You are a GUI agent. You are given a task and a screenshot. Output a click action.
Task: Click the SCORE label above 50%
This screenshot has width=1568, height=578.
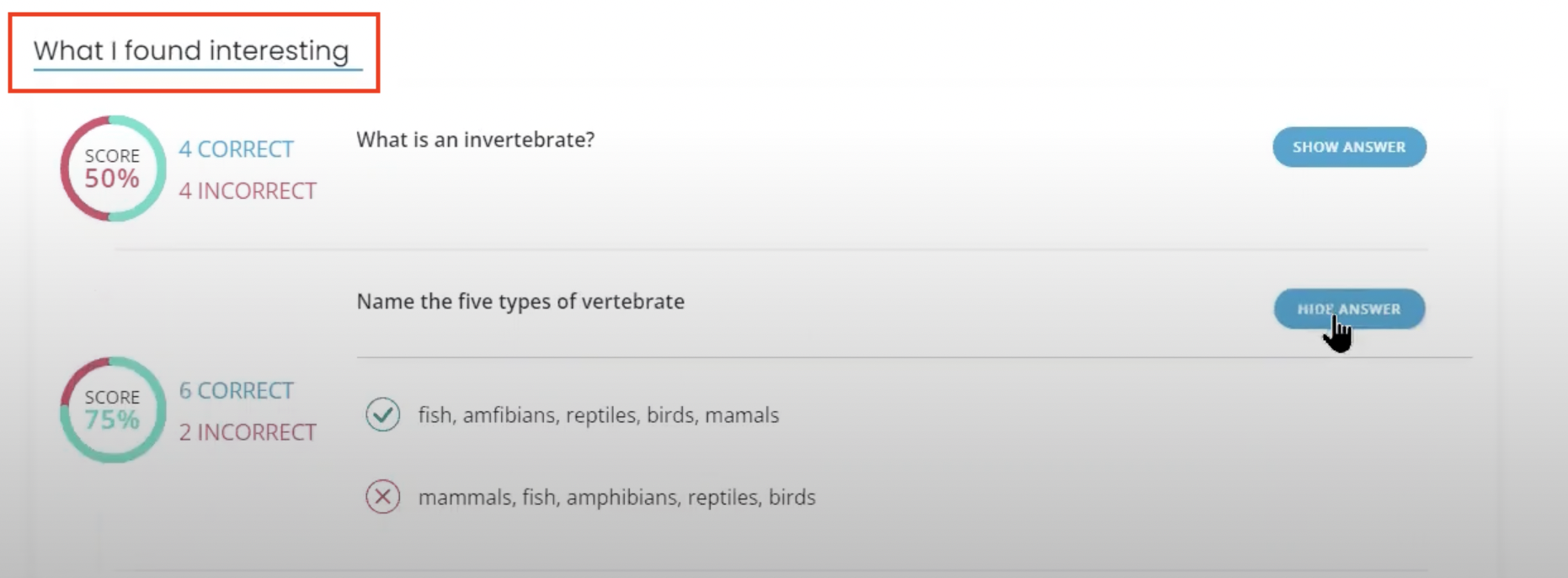click(x=112, y=156)
